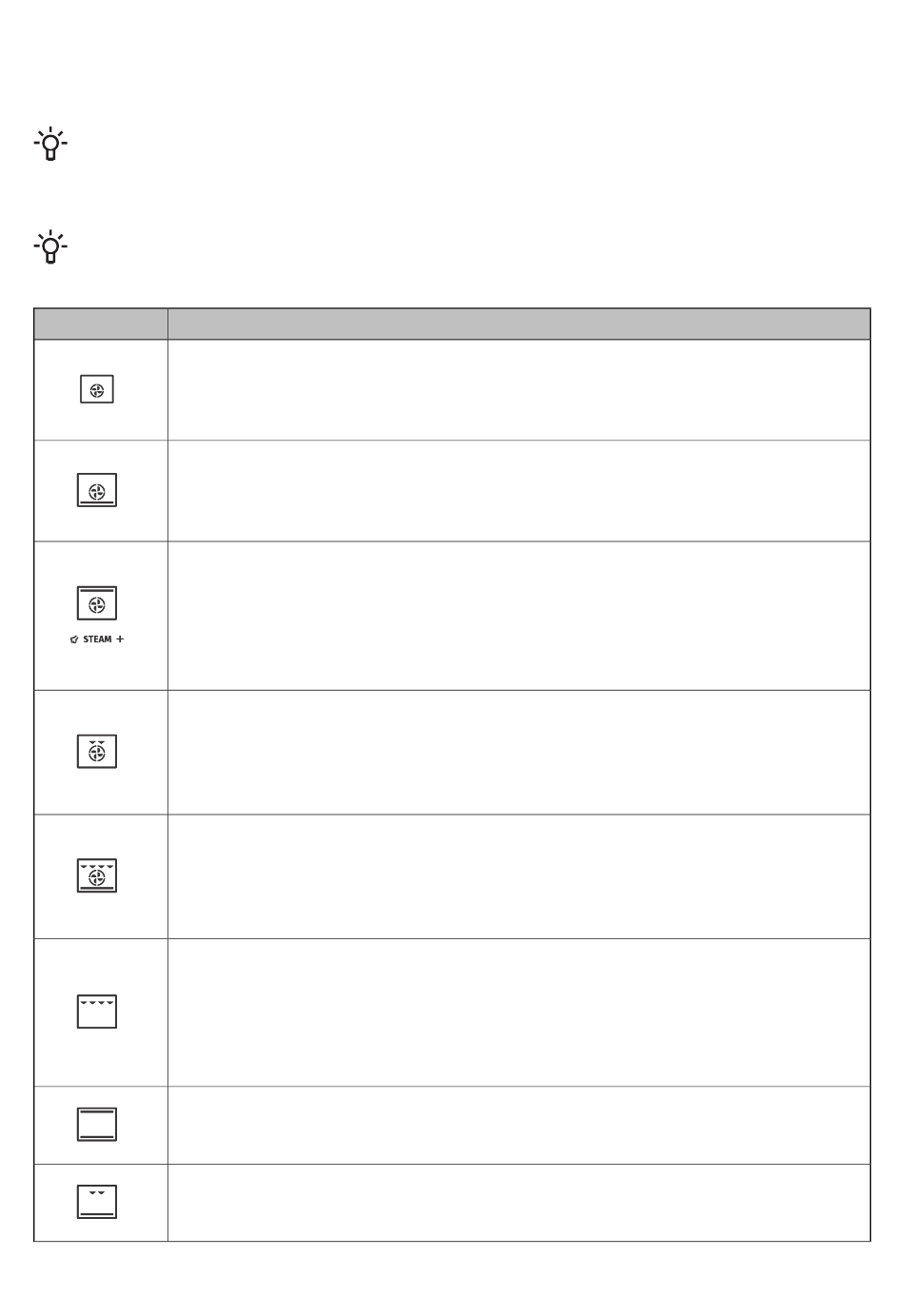Viewport: 904px width, 1316px height.
Task: Select the fan with bottom heat line icon
Action: click(97, 490)
